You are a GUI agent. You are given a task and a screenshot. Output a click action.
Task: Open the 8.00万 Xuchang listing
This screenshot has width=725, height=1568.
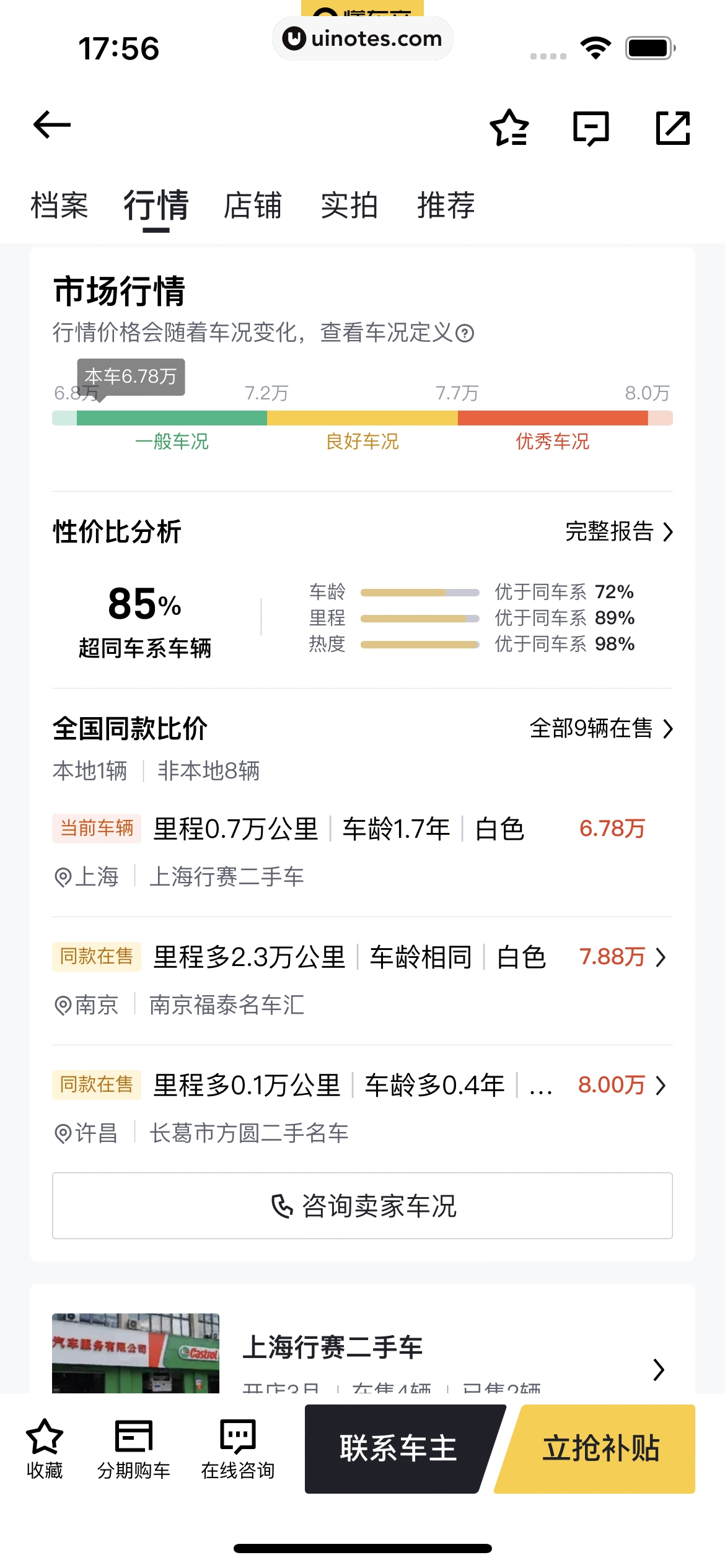(x=622, y=1086)
